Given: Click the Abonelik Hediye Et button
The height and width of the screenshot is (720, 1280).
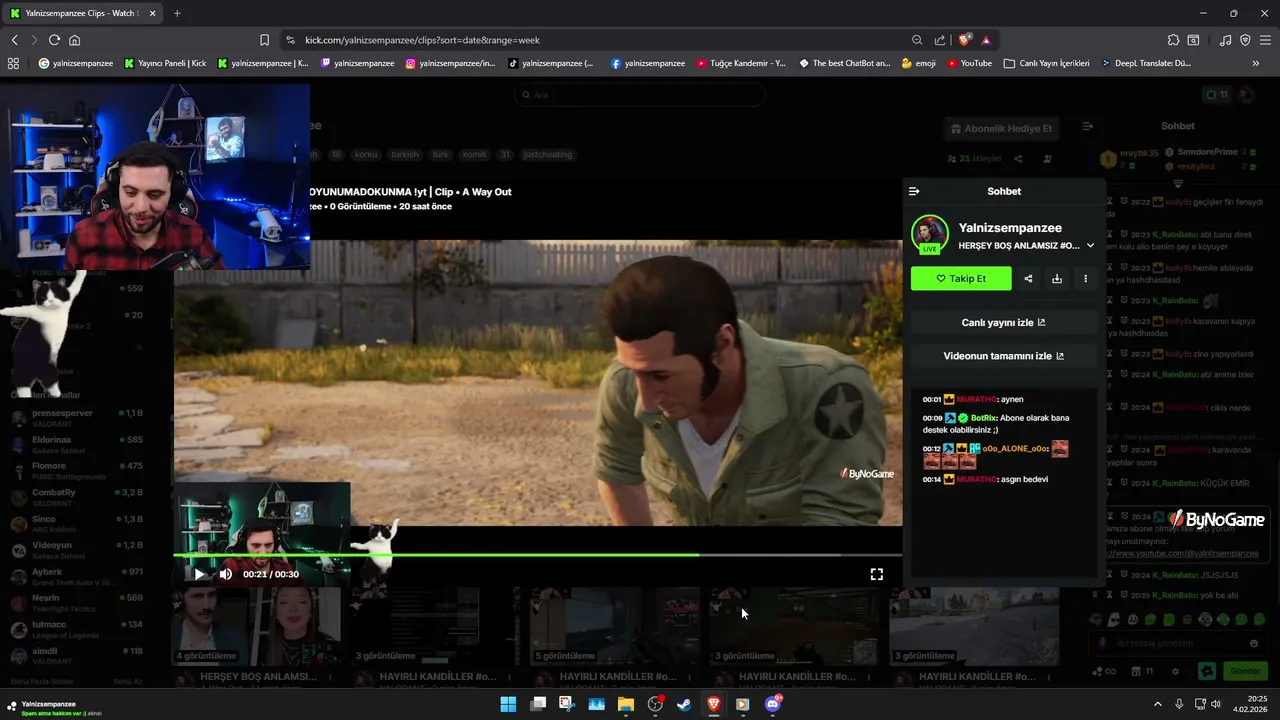Looking at the screenshot, I should (1001, 129).
